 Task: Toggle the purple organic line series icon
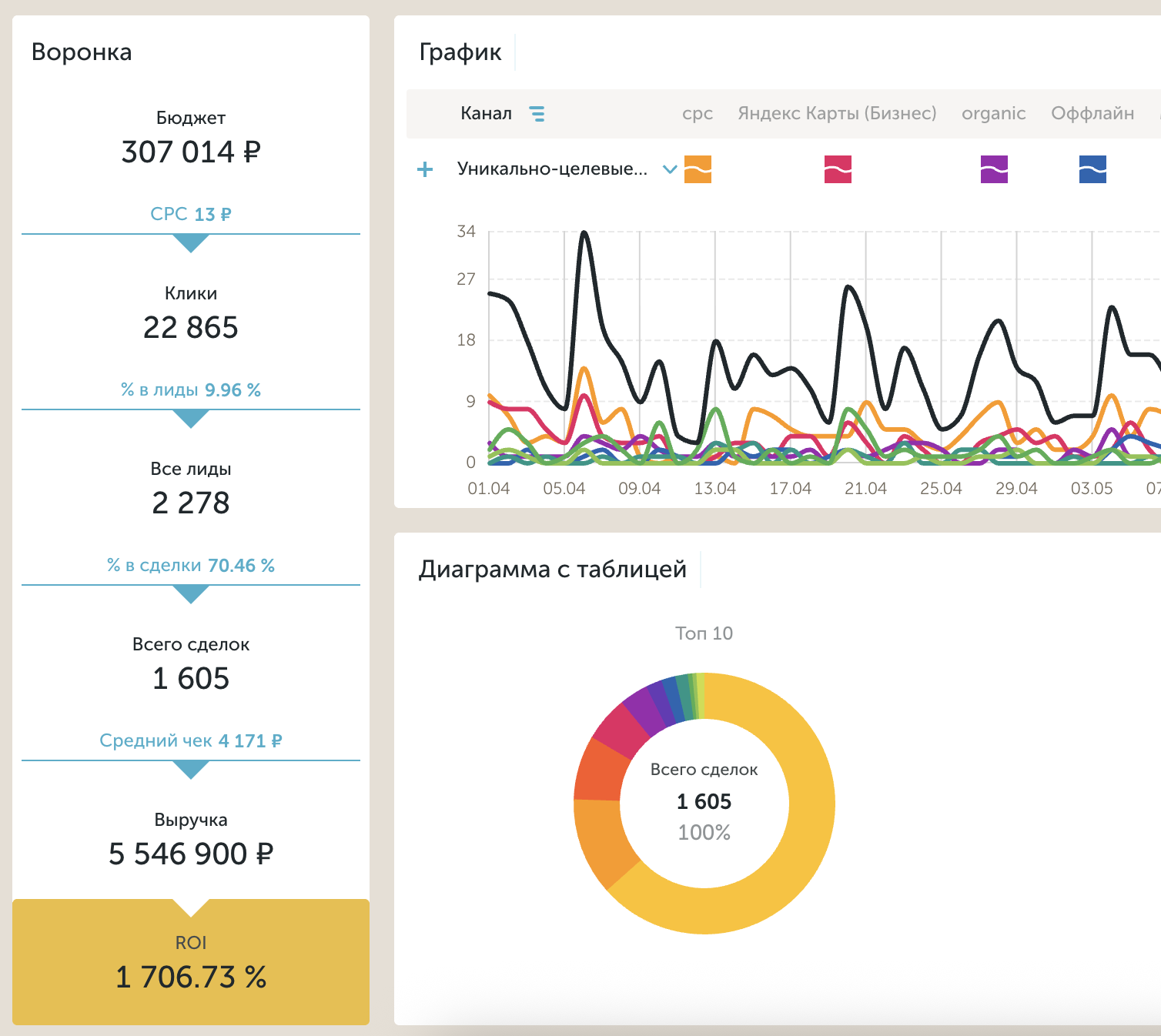click(994, 169)
